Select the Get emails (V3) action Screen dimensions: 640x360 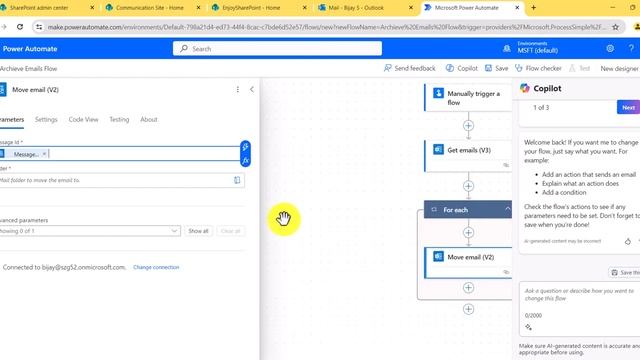tap(468, 156)
